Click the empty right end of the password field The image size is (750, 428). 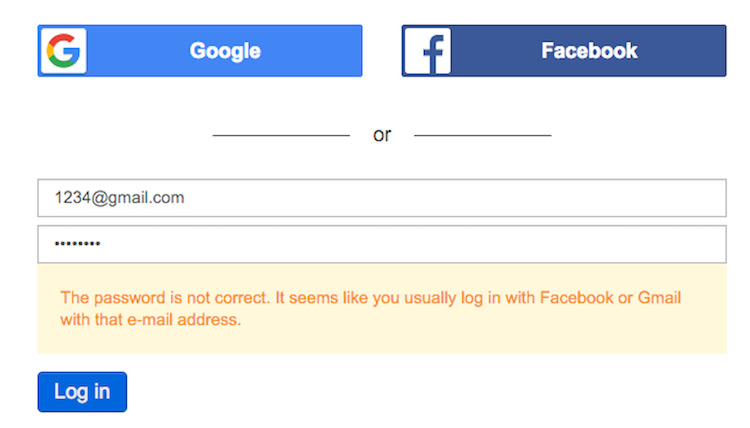[650, 244]
